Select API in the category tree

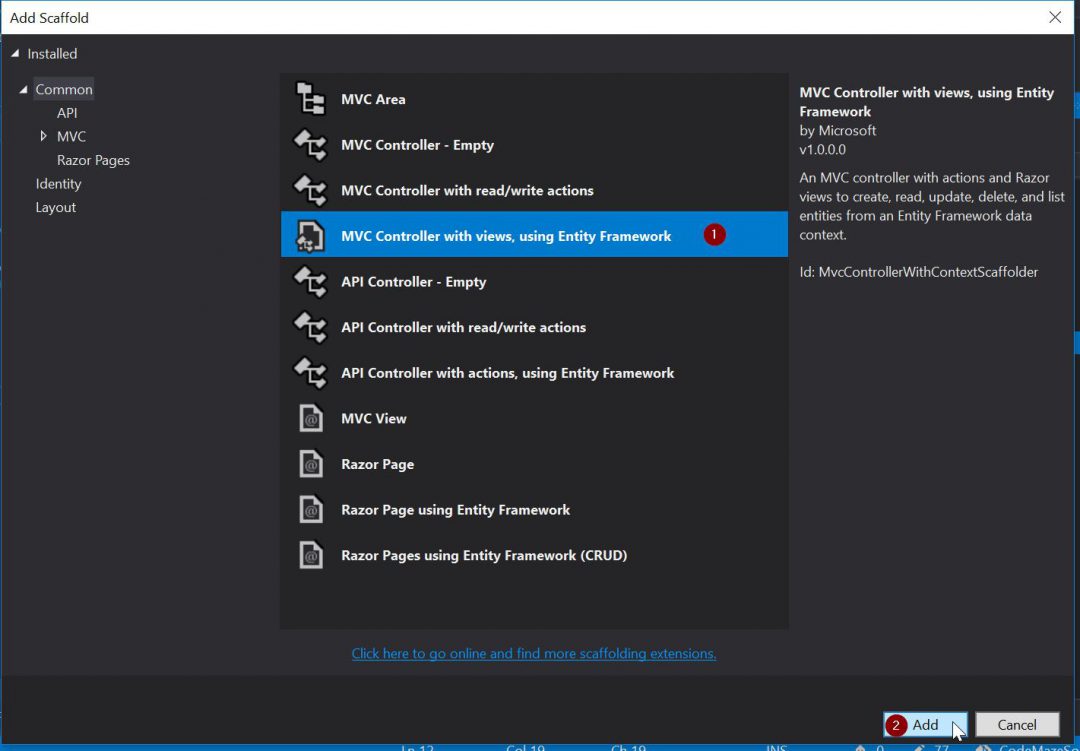(67, 113)
